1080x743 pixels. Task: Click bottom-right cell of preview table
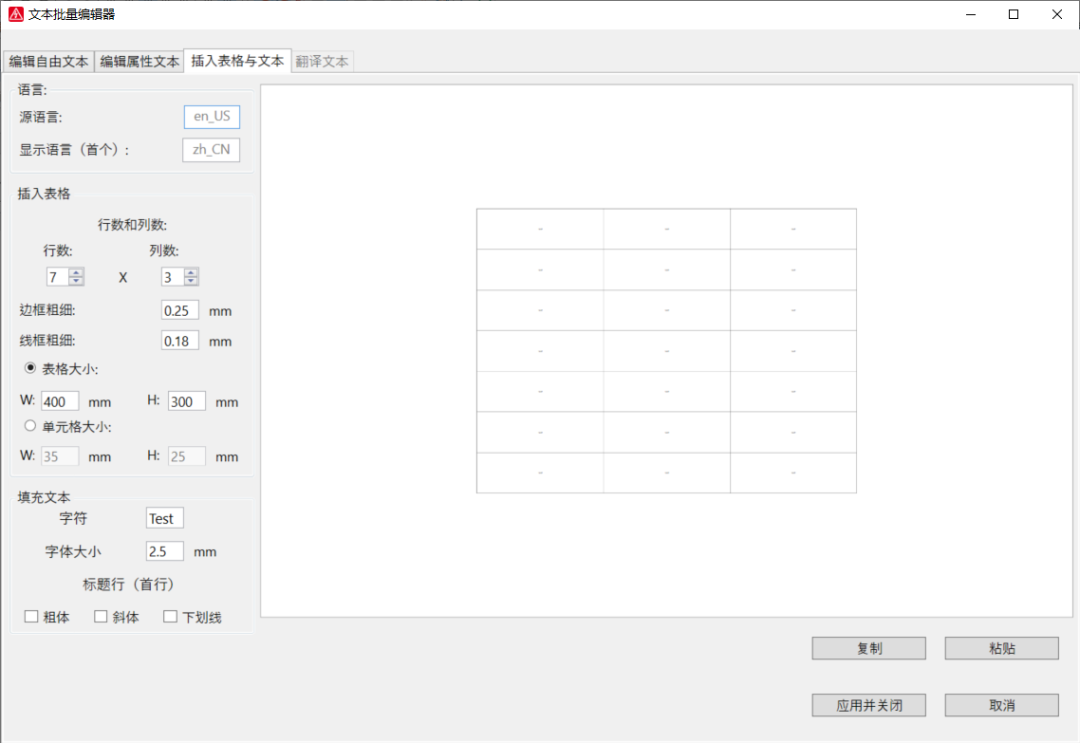point(793,472)
